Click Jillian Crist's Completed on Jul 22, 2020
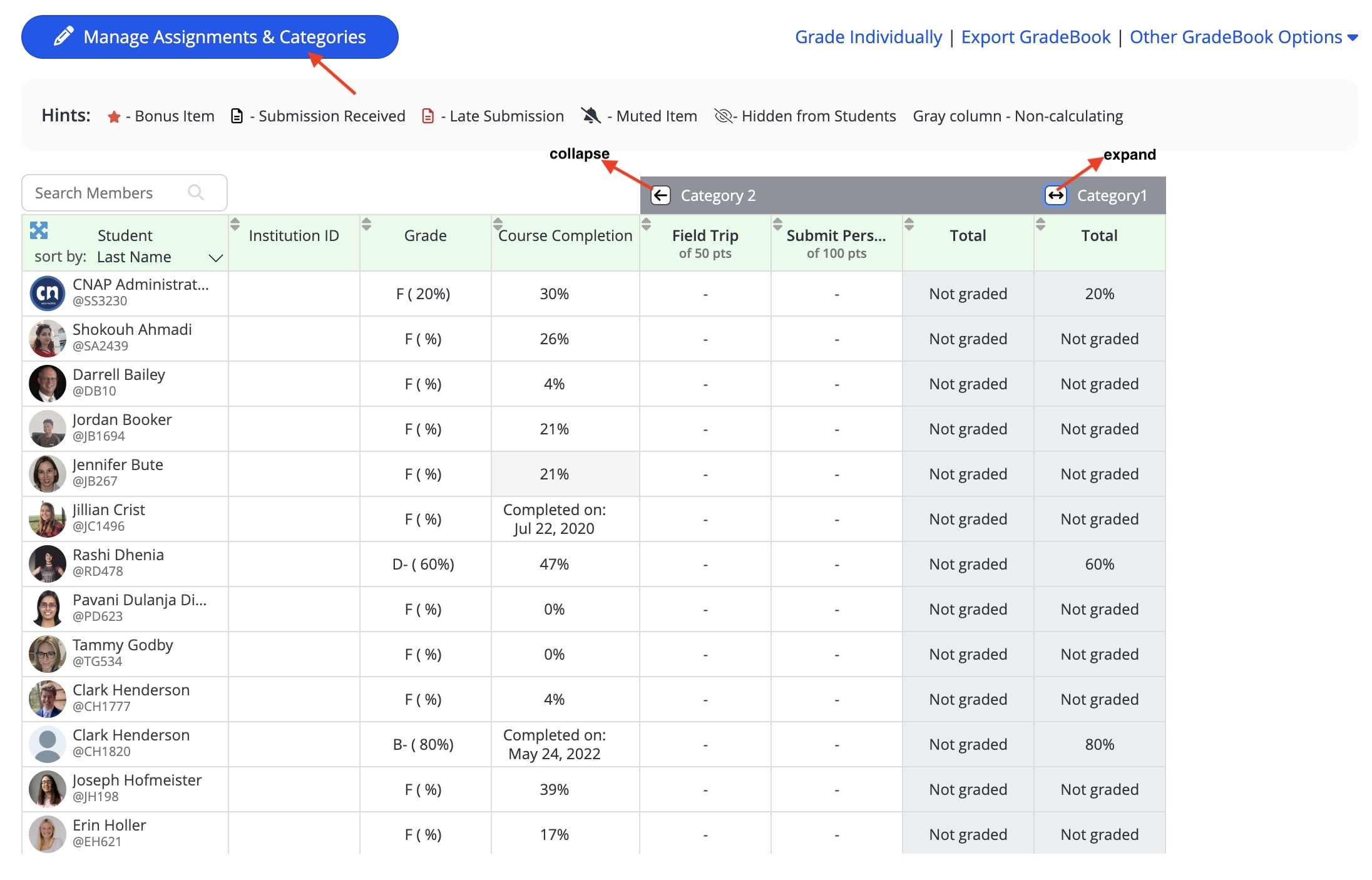 pyautogui.click(x=555, y=519)
